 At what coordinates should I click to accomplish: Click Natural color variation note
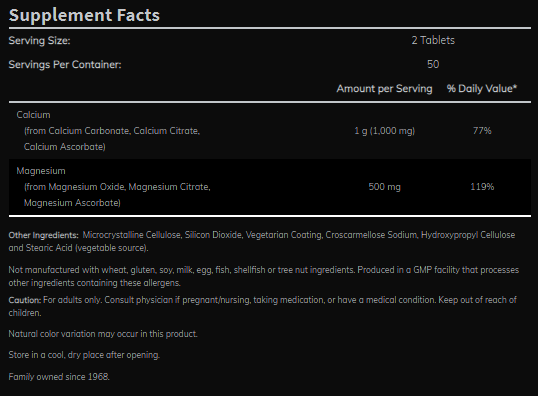(103, 334)
